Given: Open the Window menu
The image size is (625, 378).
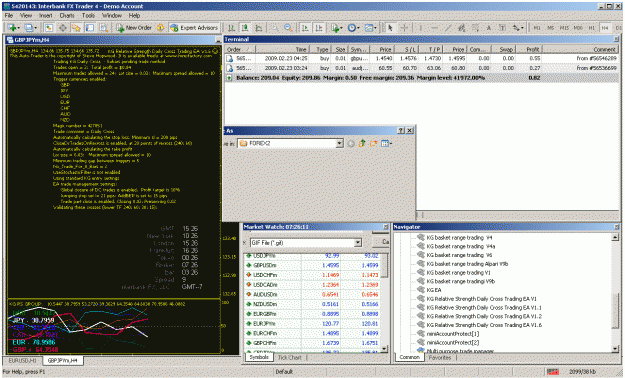Looking at the screenshot, I should (112, 16).
